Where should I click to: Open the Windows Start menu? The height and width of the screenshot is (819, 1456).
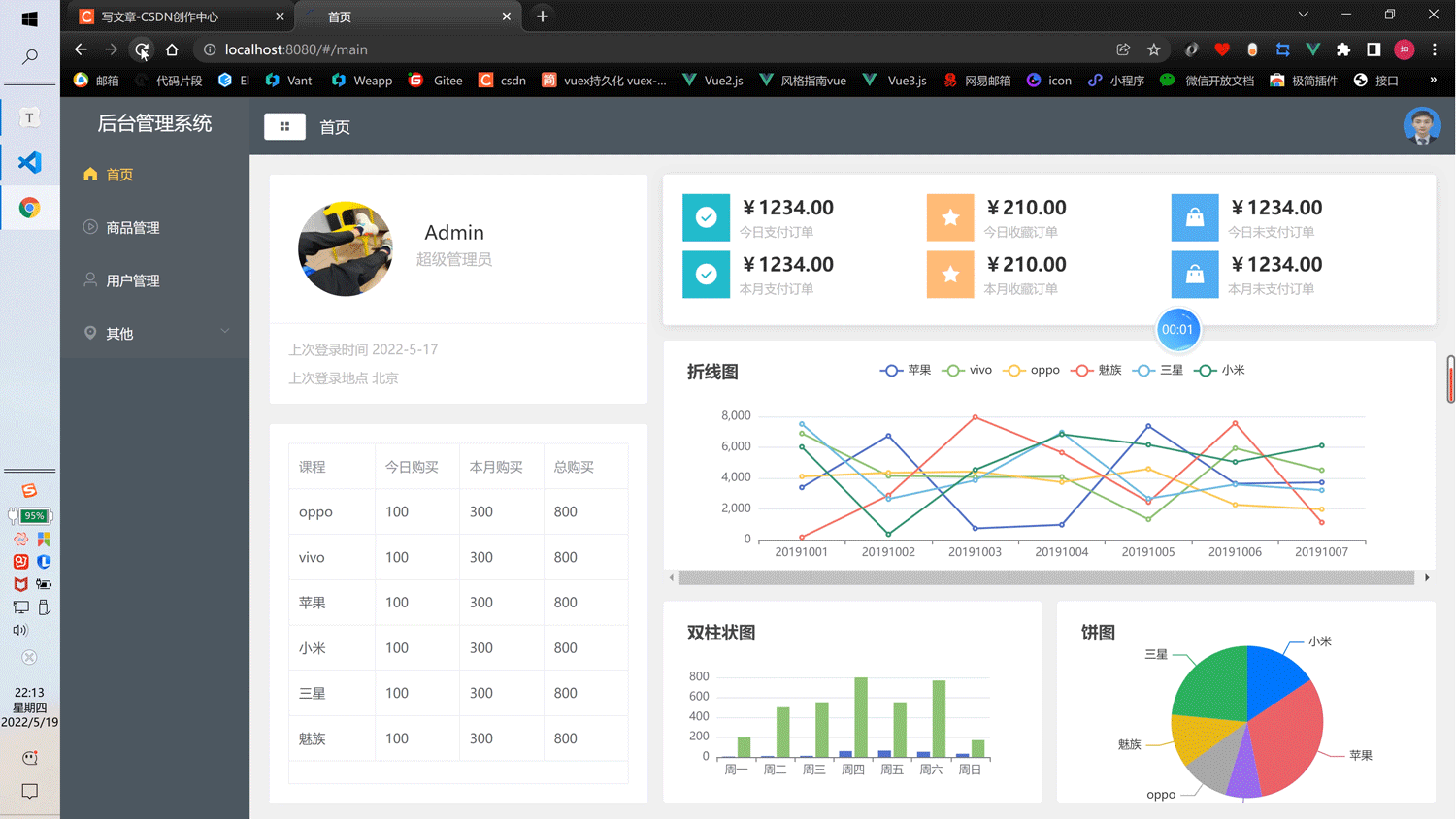point(30,18)
